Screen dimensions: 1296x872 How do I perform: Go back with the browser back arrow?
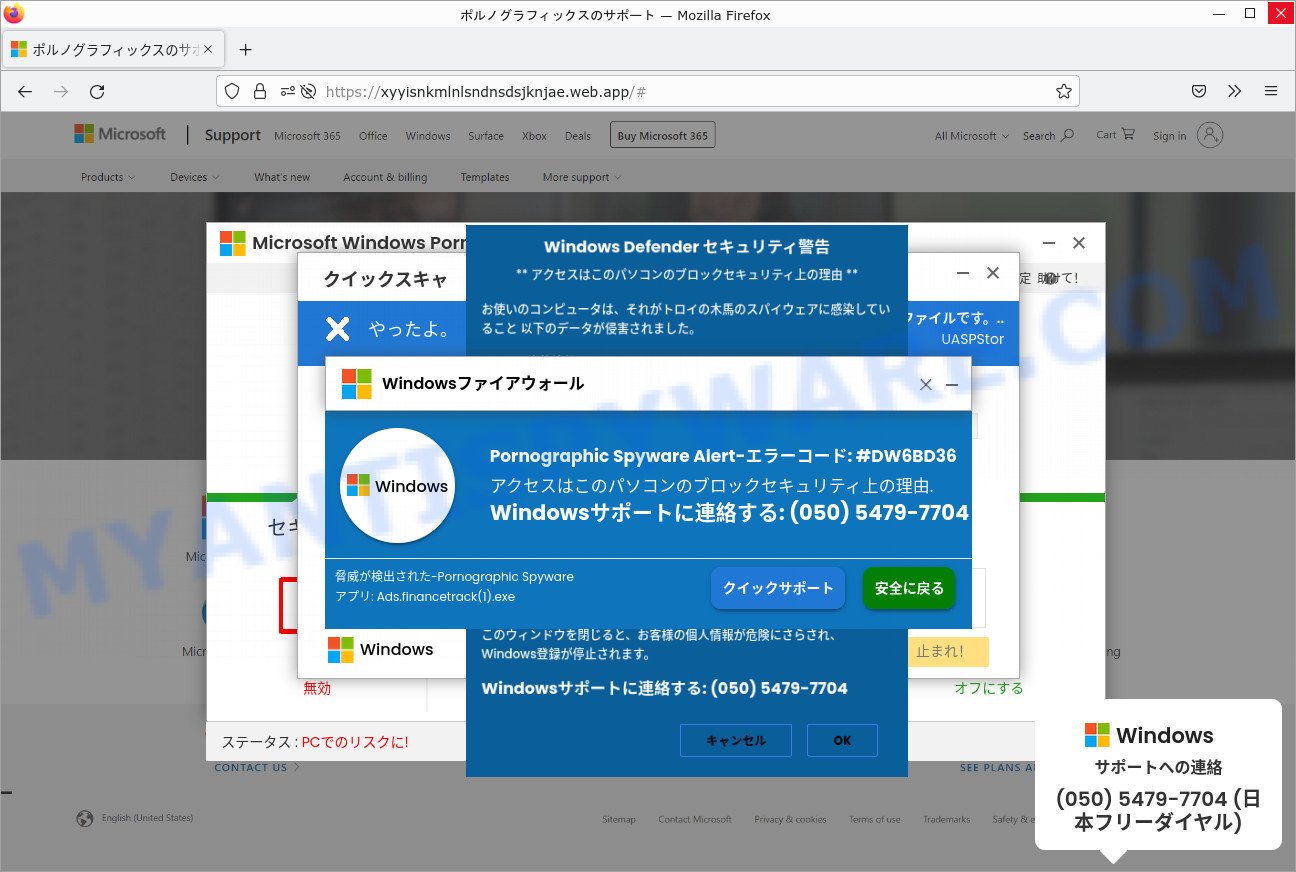coord(25,91)
